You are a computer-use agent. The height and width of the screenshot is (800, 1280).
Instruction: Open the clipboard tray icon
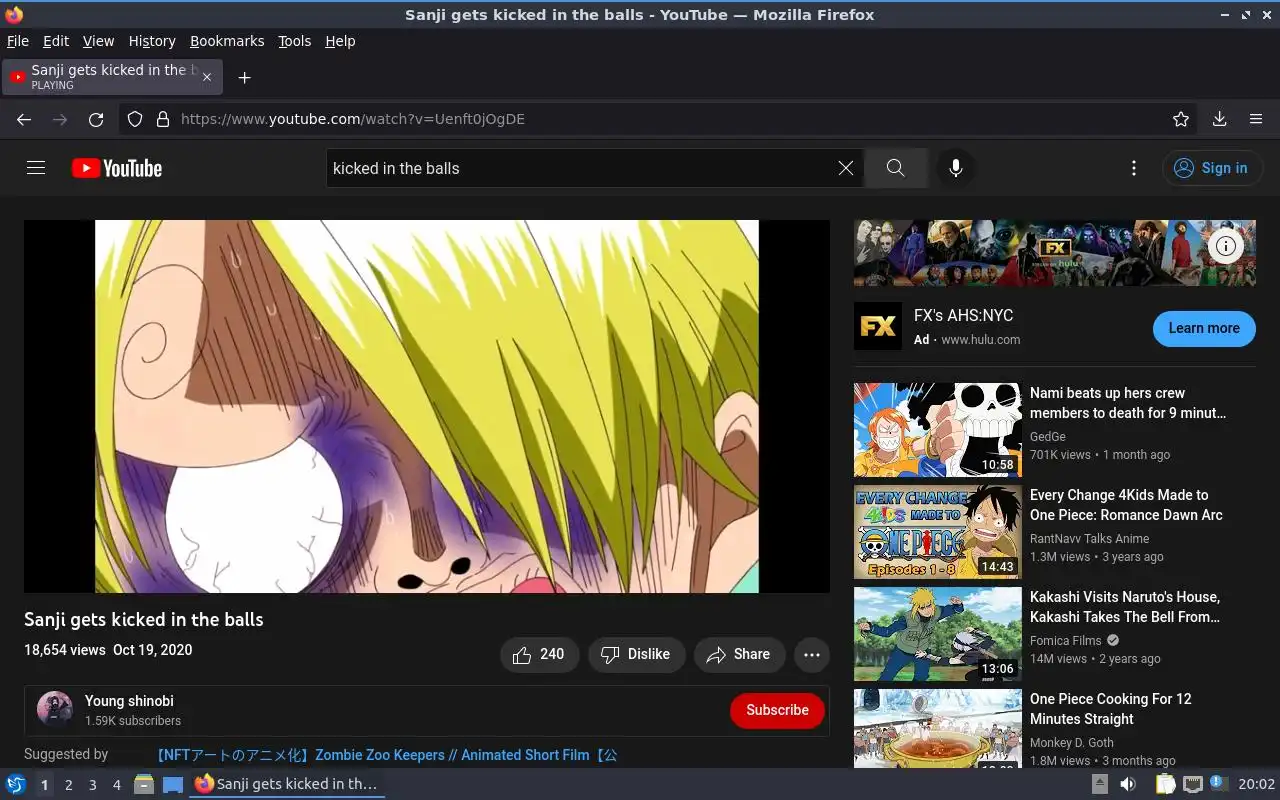tap(1166, 784)
